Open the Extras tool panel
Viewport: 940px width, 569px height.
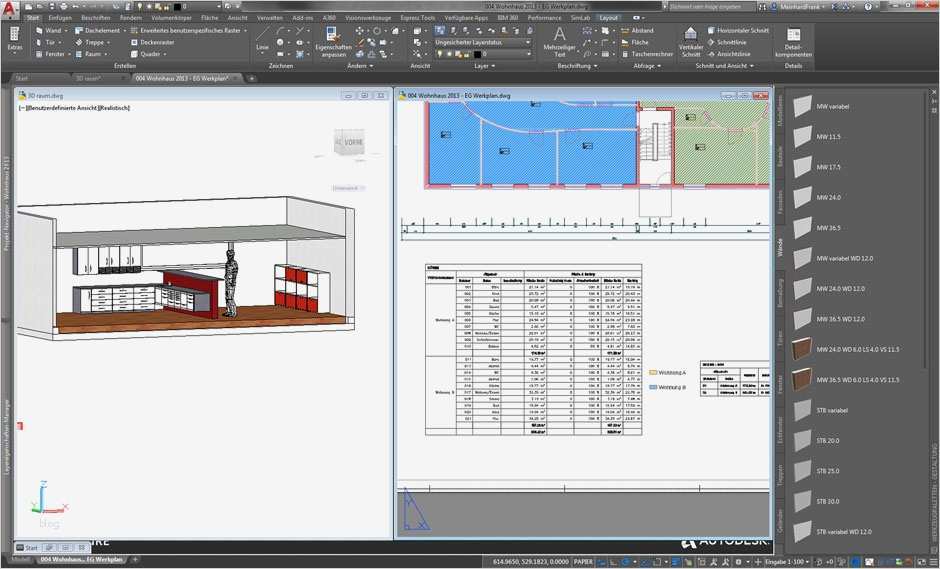14,40
